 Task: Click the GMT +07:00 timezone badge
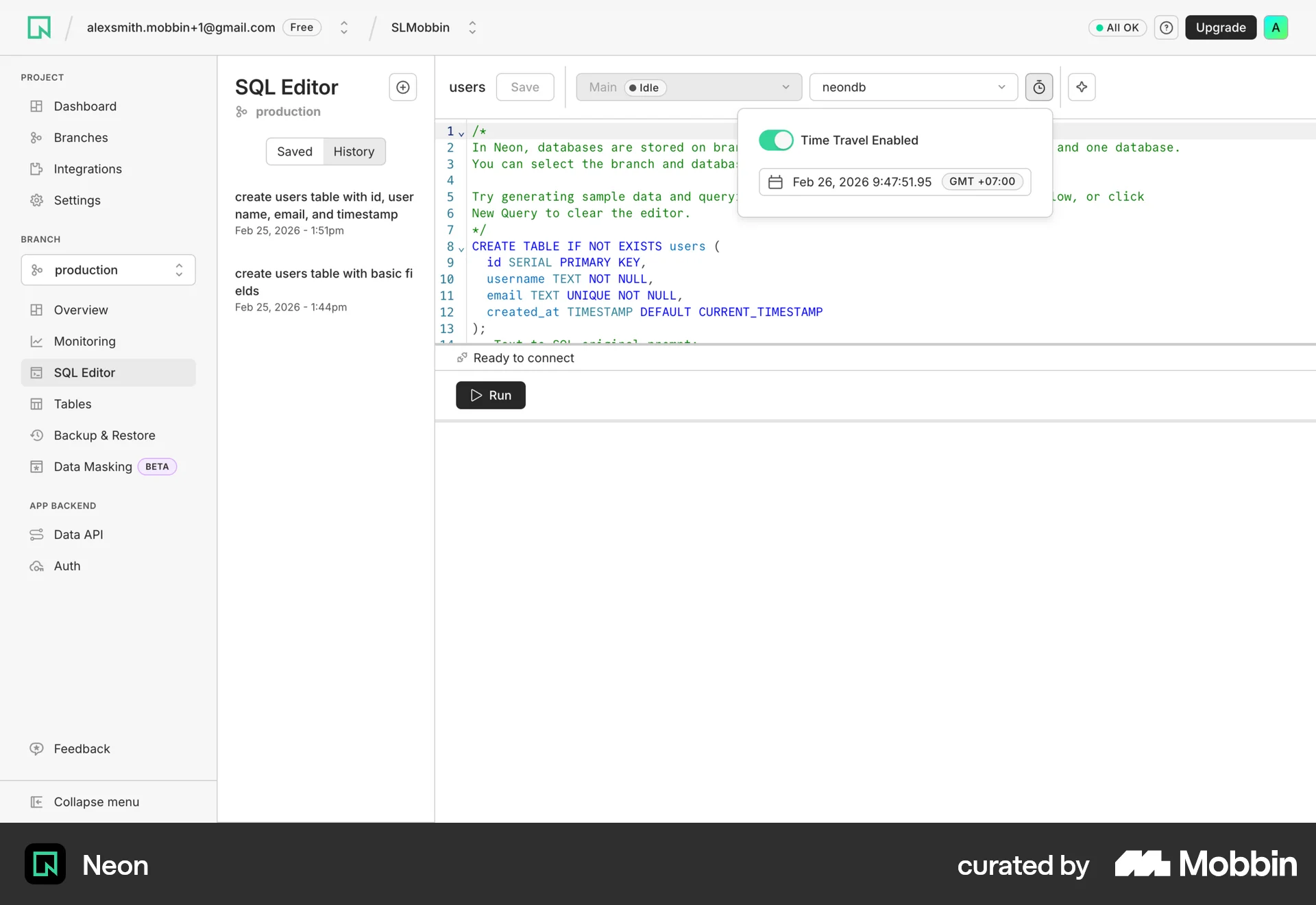tap(982, 182)
